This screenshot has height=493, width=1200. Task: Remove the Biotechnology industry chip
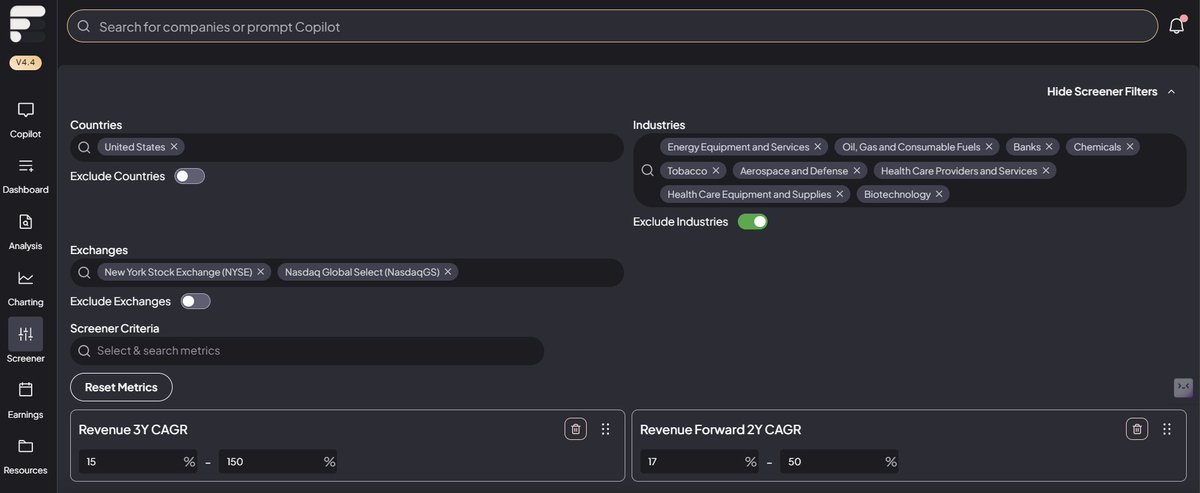tap(939, 194)
